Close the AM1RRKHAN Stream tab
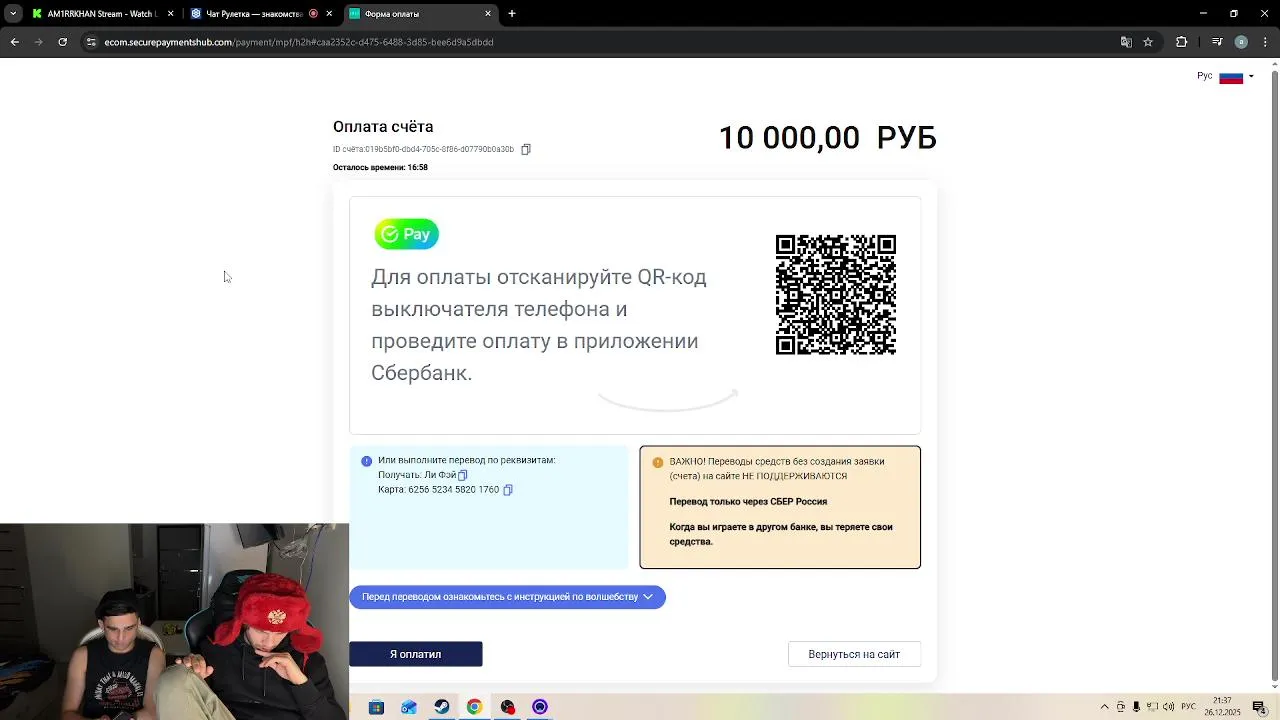The height and width of the screenshot is (720, 1280). tap(170, 14)
